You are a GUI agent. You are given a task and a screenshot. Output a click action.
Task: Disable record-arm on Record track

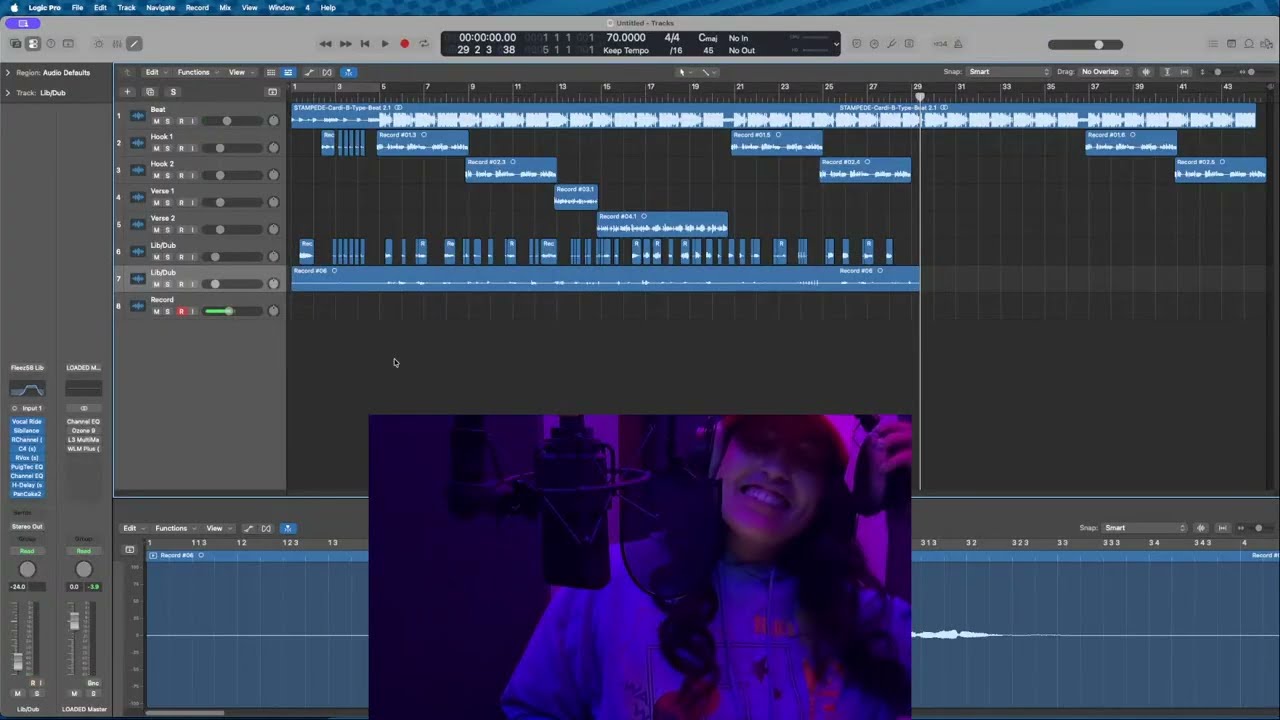181,311
